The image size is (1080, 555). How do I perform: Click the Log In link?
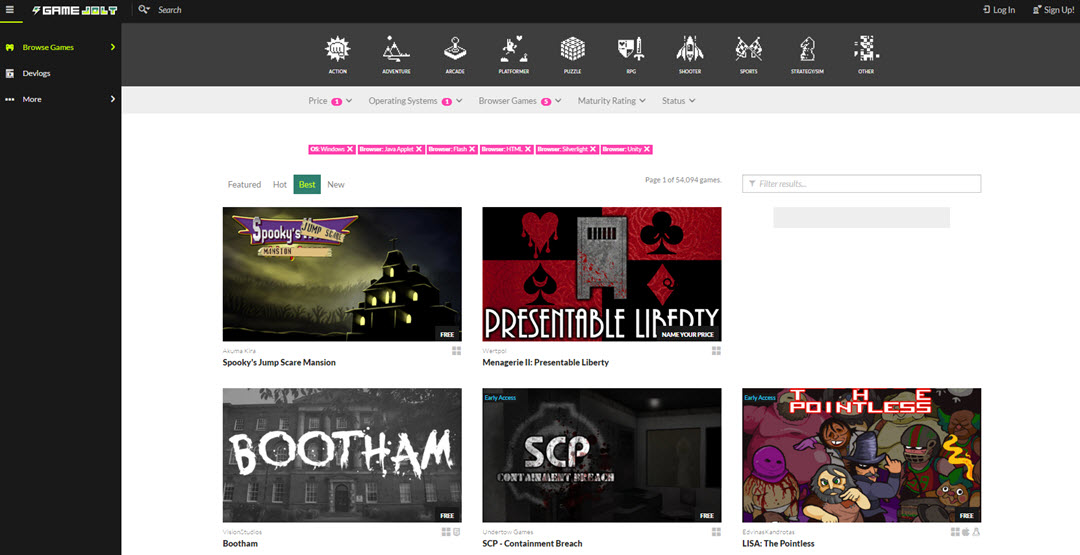[x=999, y=10]
